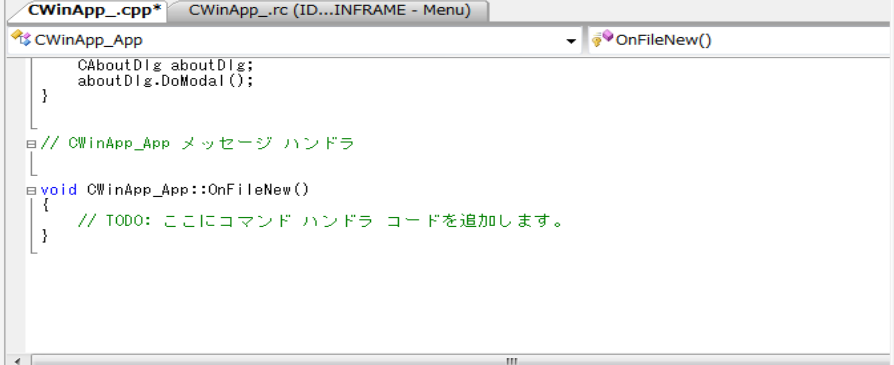Click the TODO comment line
This screenshot has height=365, width=894.
pyautogui.click(x=320, y=221)
